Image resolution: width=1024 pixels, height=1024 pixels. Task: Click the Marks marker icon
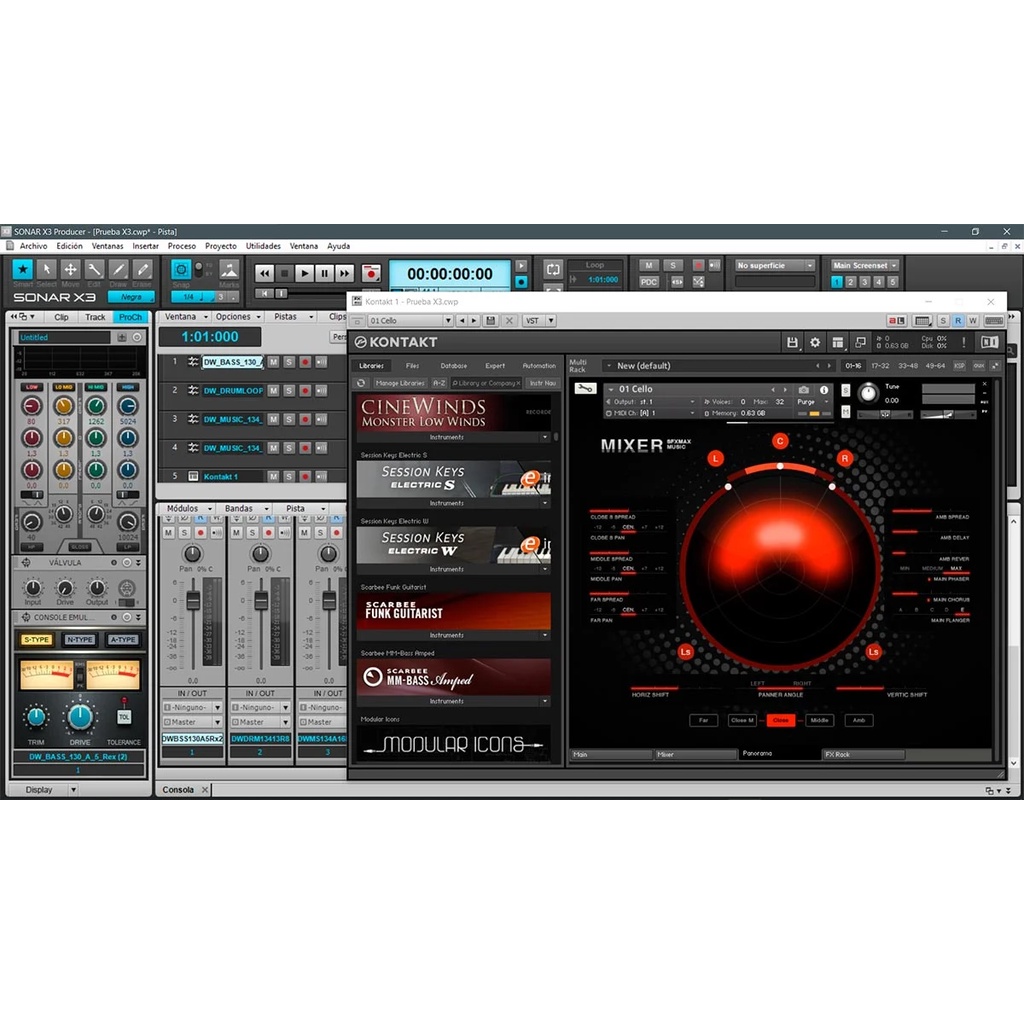pyautogui.click(x=229, y=269)
